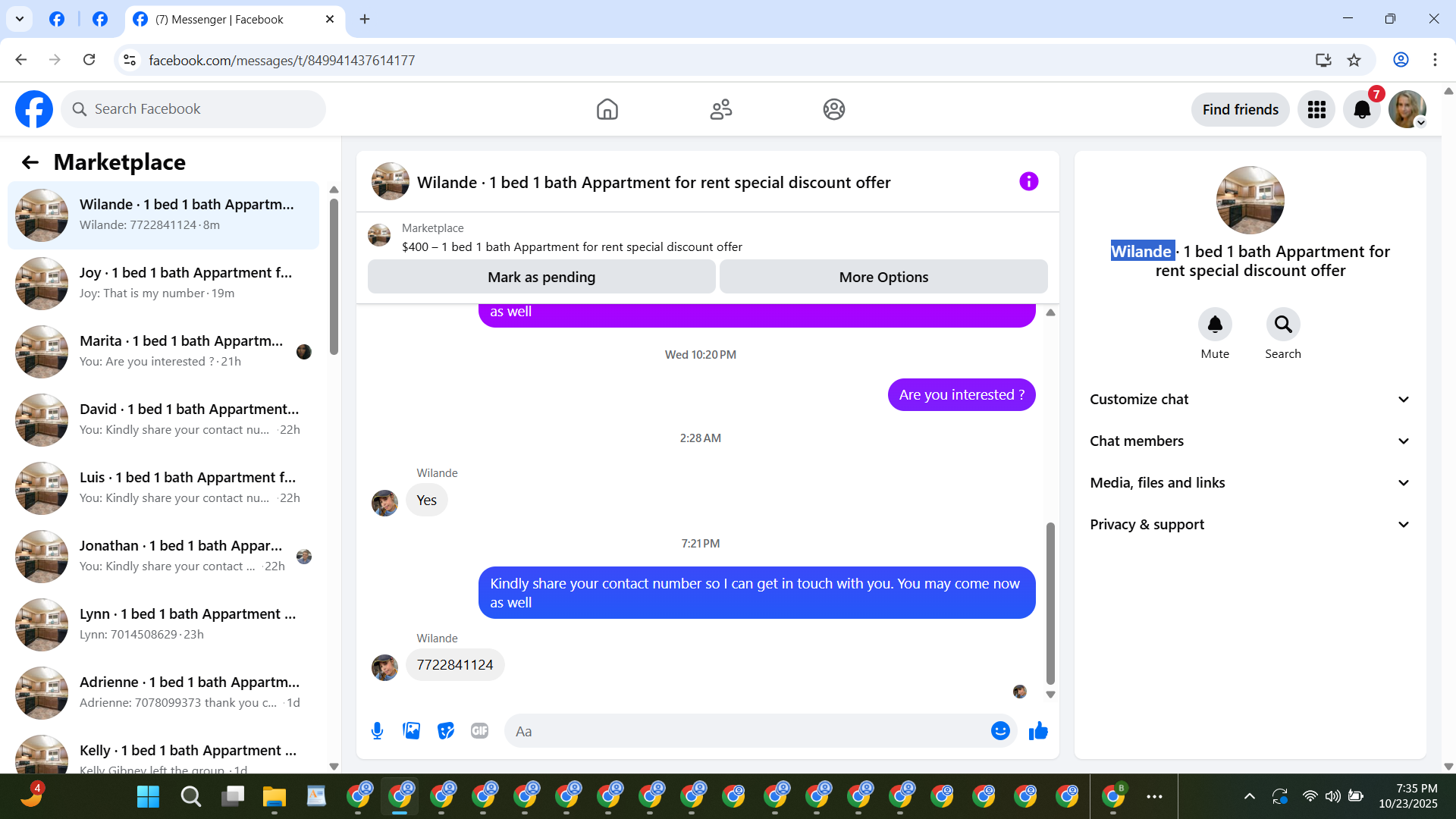1456x819 pixels.
Task: Attach a file with the photo icon
Action: click(411, 731)
